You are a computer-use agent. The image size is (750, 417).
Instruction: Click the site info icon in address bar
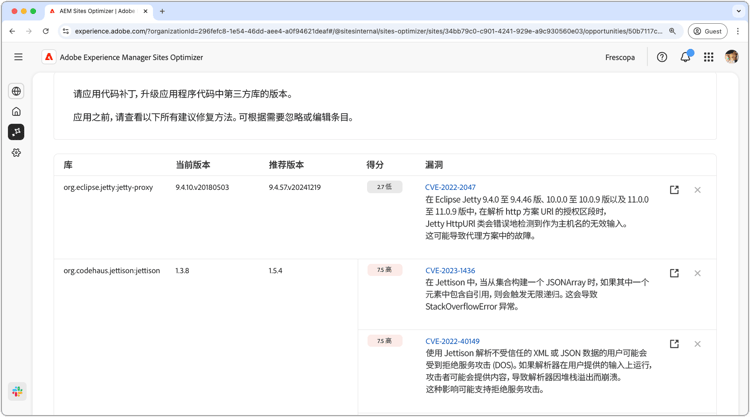point(66,31)
